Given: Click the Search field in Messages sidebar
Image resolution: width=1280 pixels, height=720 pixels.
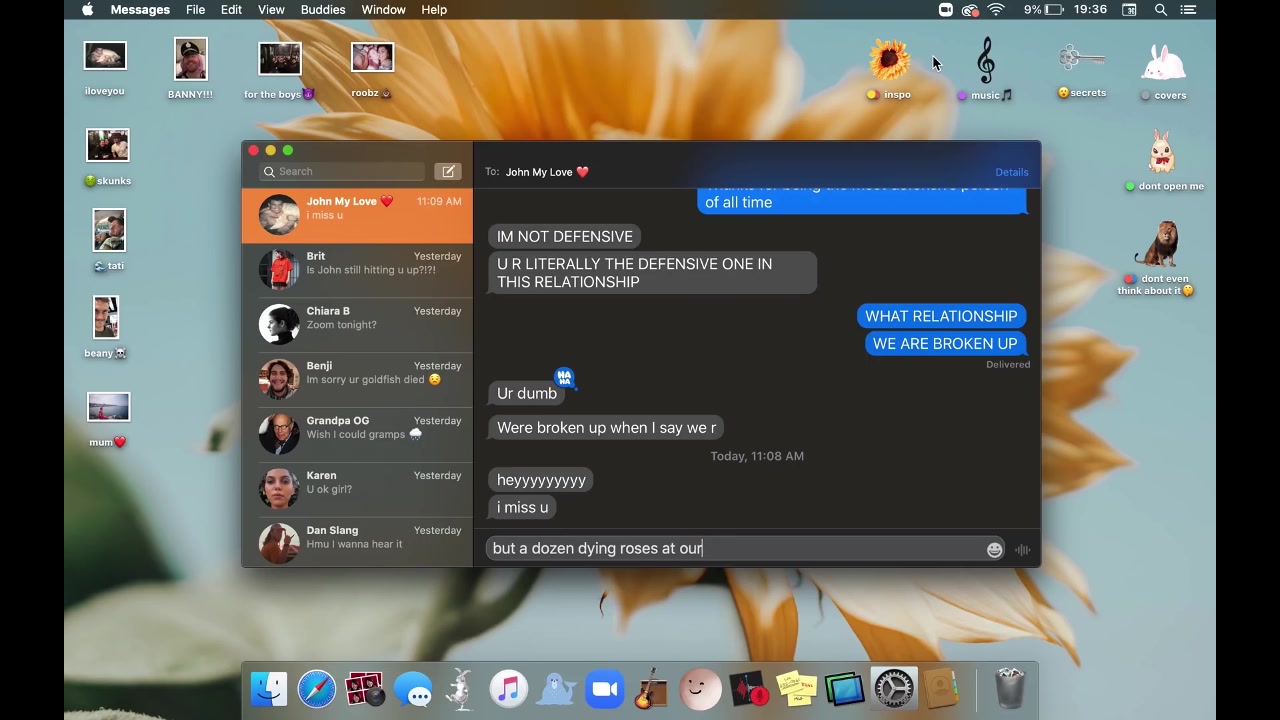Looking at the screenshot, I should click(x=342, y=172).
